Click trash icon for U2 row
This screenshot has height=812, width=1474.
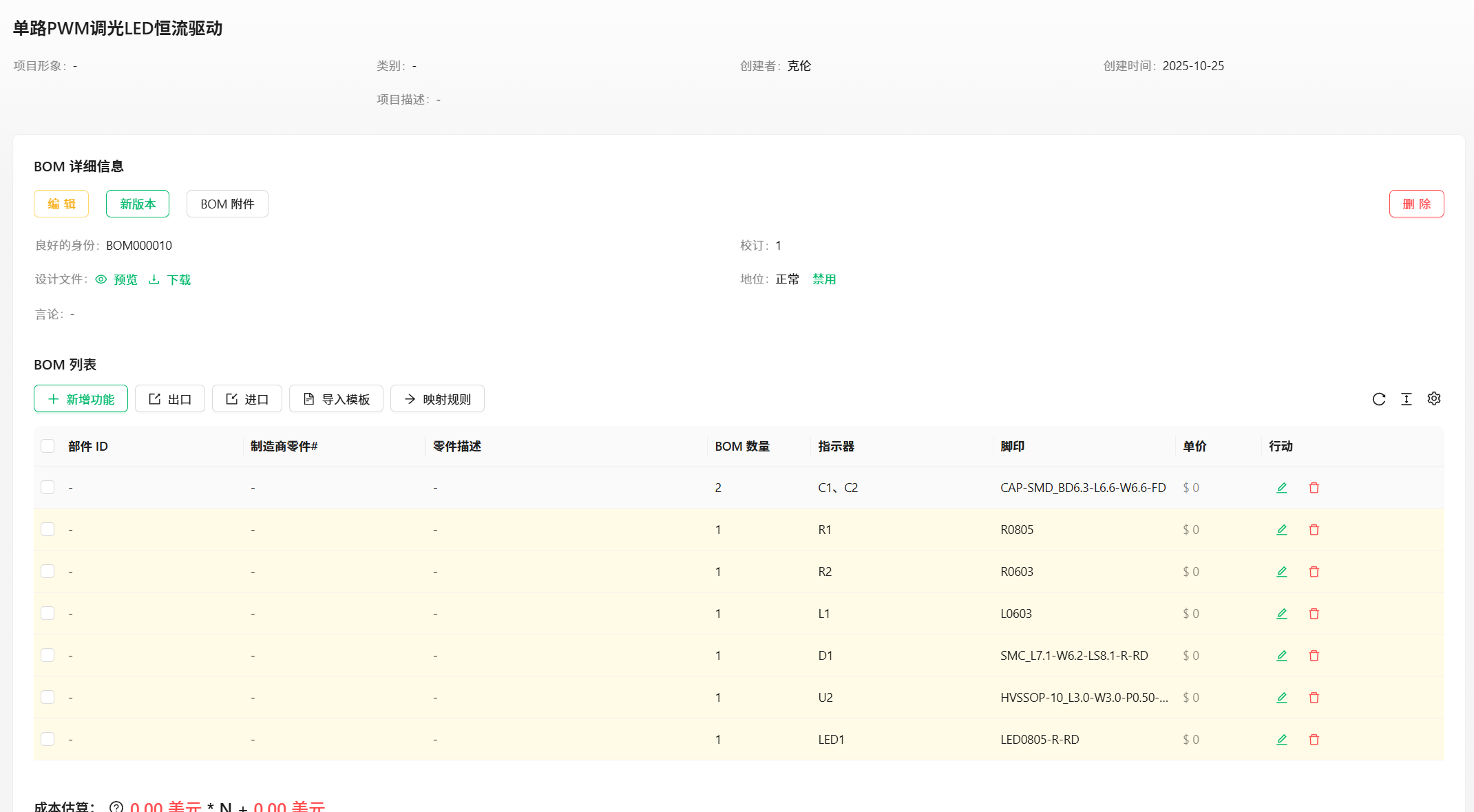pos(1314,698)
